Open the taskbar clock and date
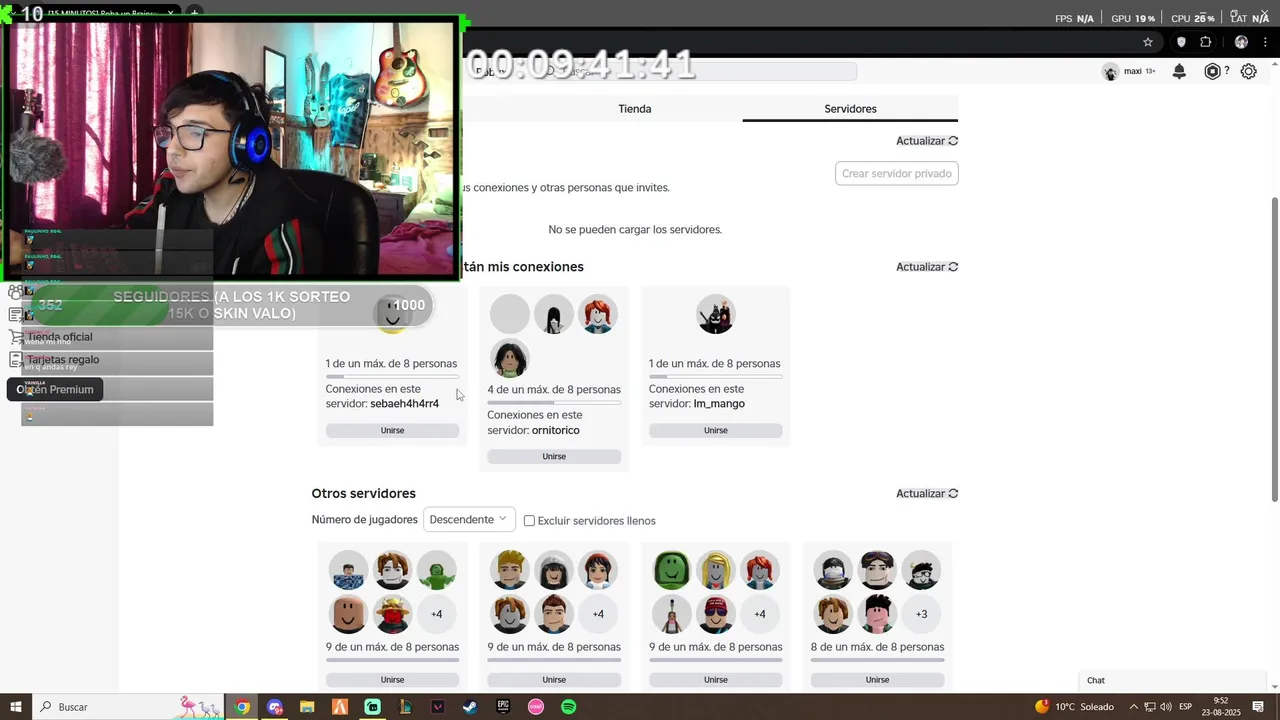1280x720 pixels. tap(1221, 707)
